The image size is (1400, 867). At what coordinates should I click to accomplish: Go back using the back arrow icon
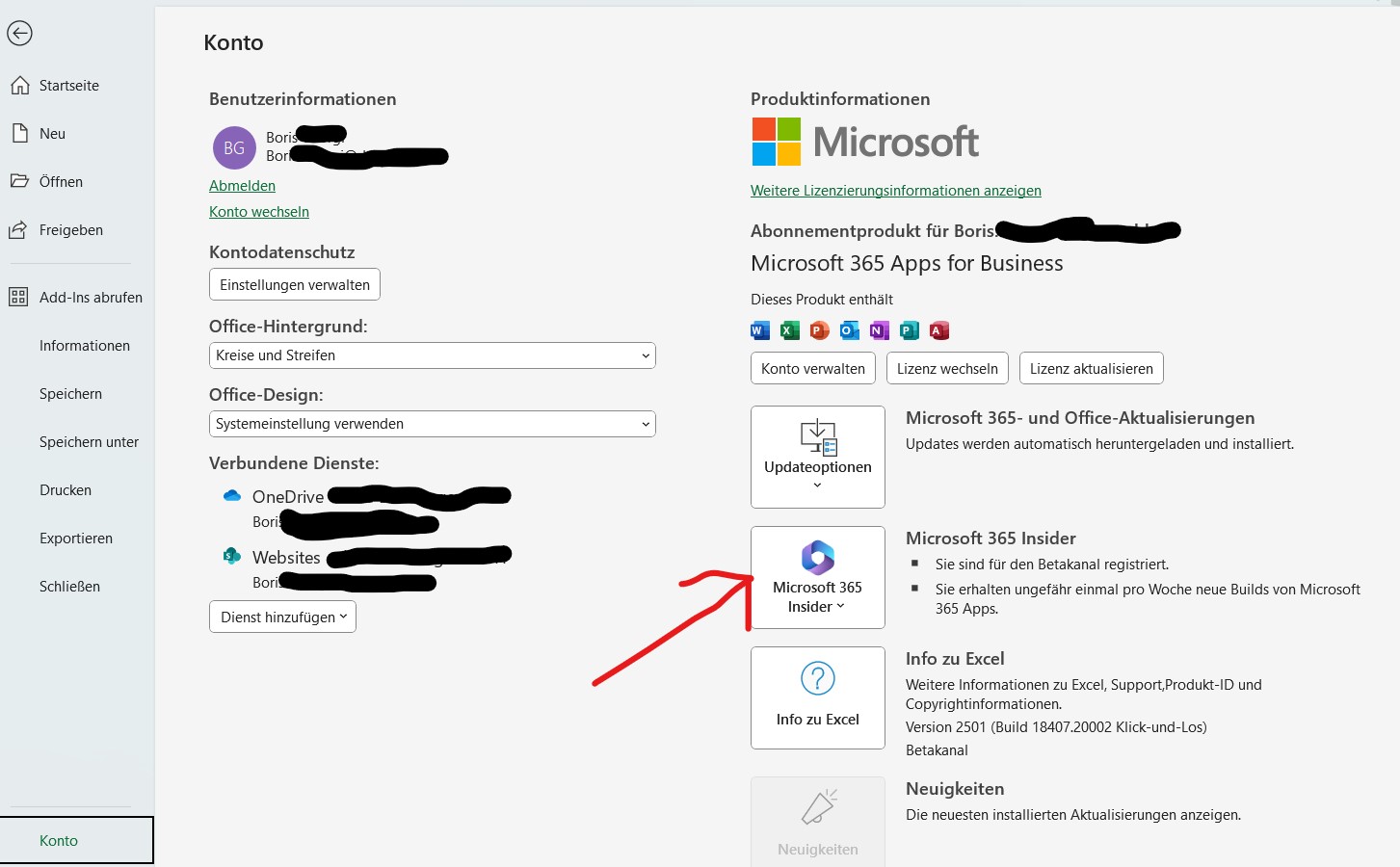[19, 33]
